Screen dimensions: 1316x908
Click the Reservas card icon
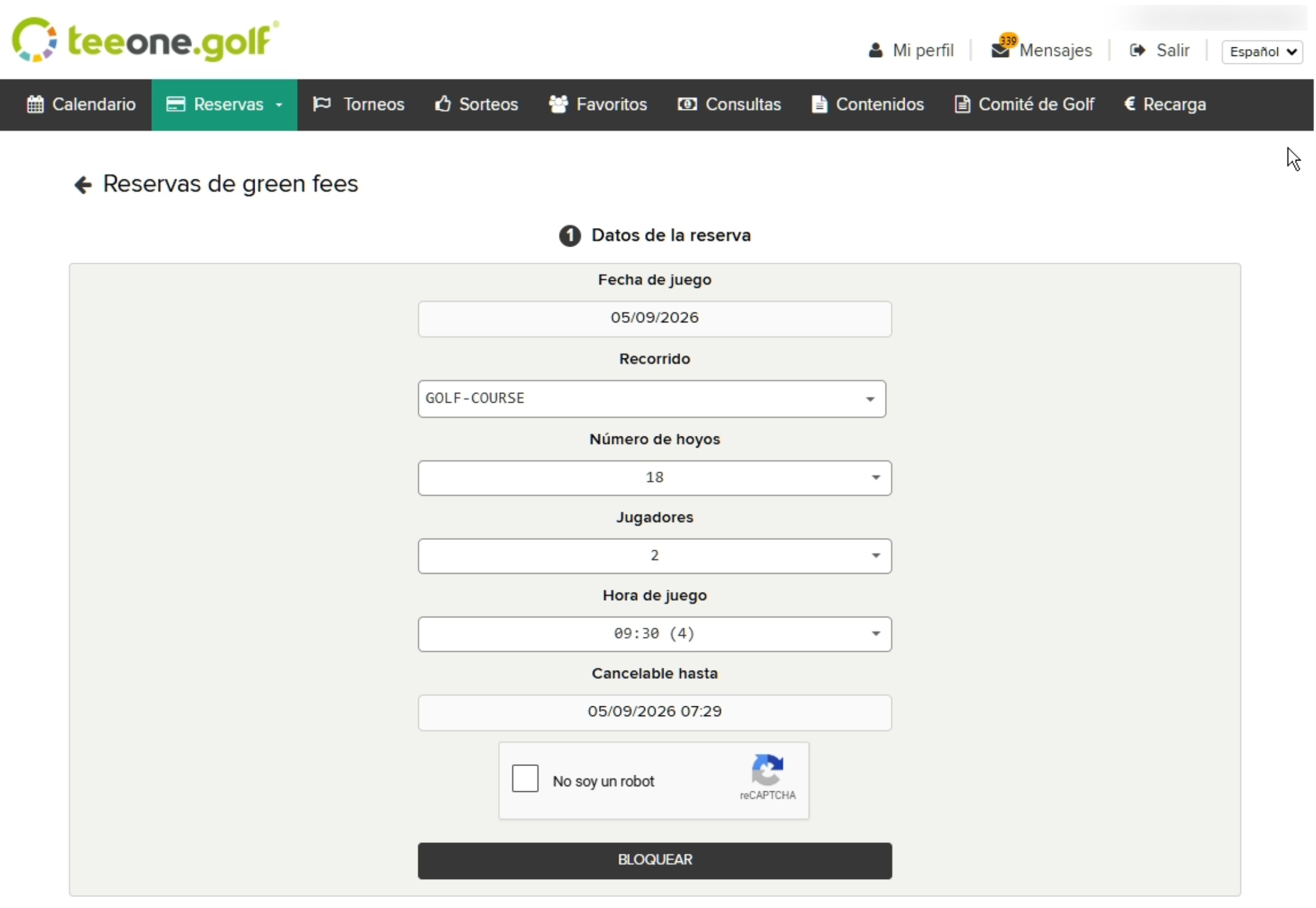(x=176, y=105)
